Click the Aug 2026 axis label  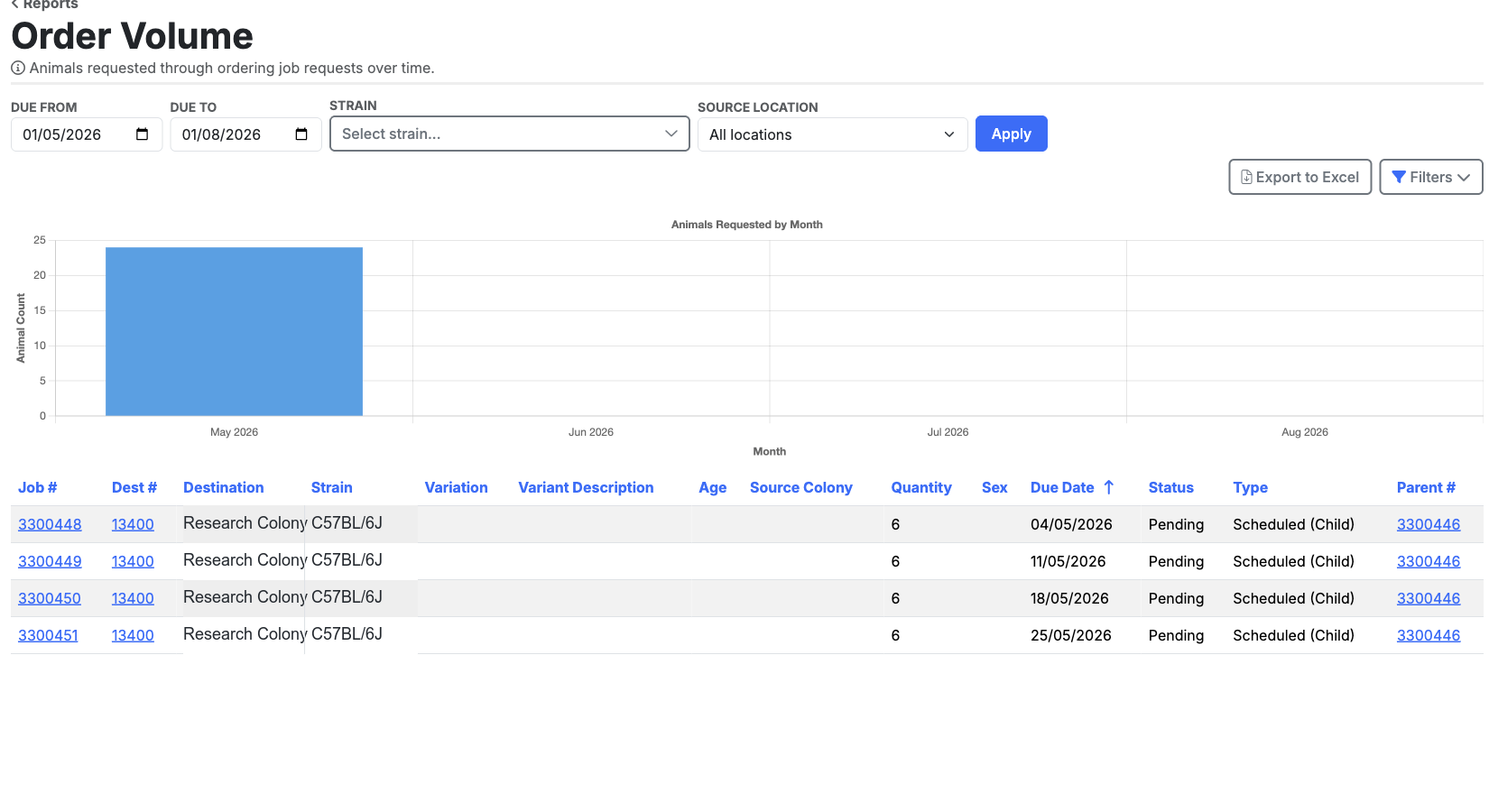click(1305, 432)
